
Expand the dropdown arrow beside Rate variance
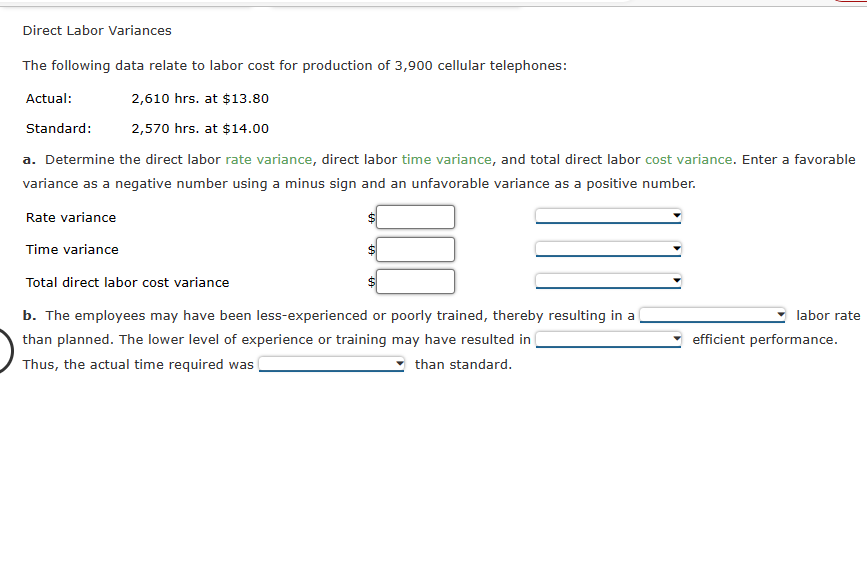[x=675, y=216]
